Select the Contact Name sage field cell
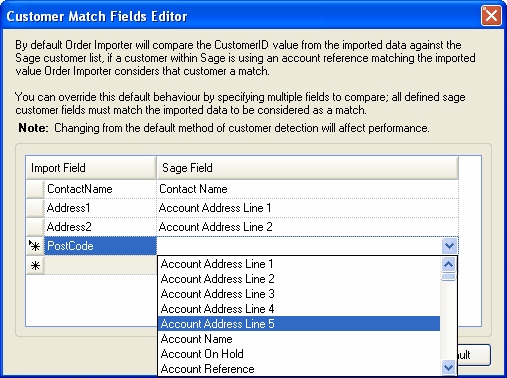 point(307,189)
